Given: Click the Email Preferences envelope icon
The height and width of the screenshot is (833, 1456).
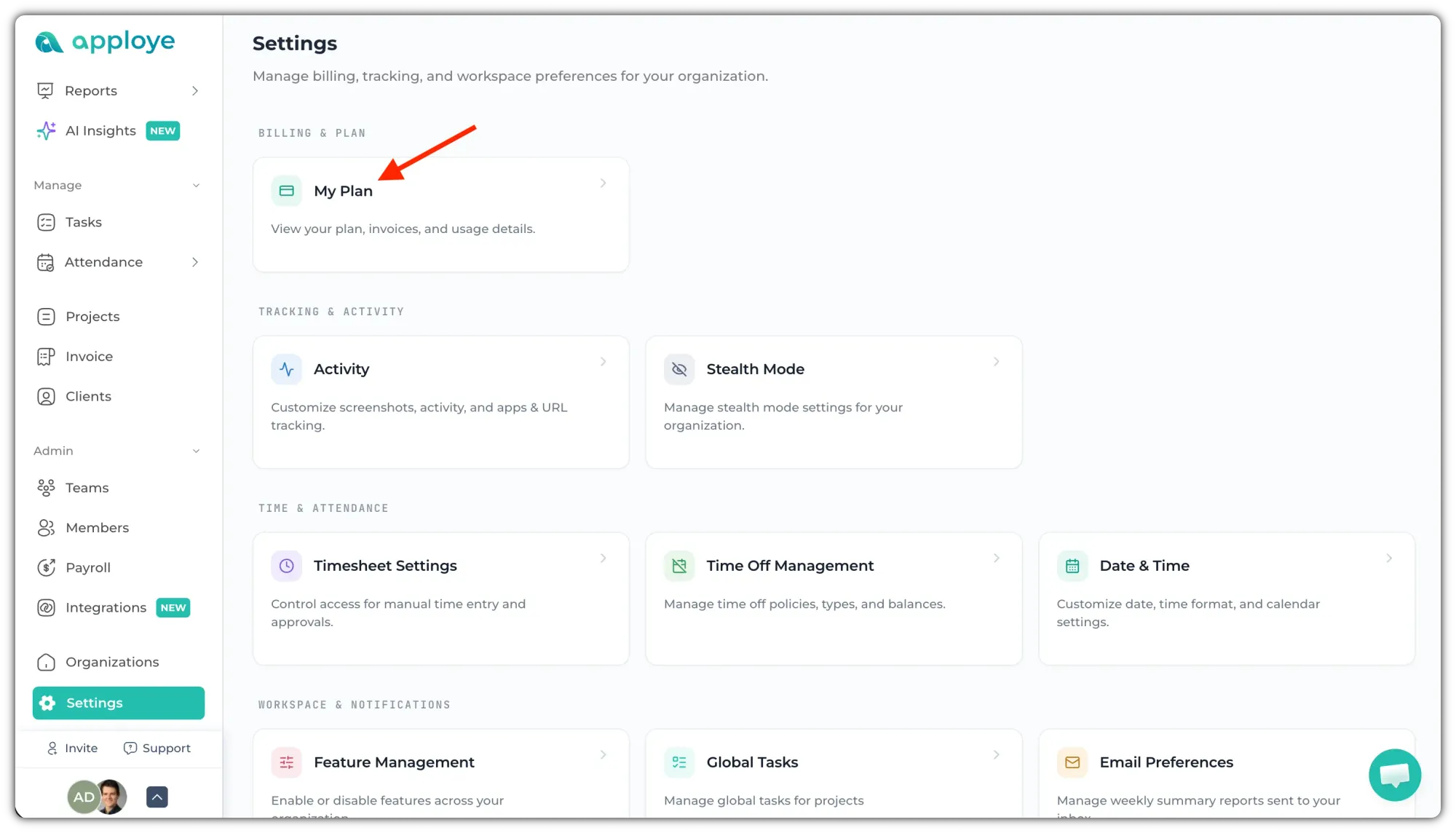Looking at the screenshot, I should coord(1072,762).
